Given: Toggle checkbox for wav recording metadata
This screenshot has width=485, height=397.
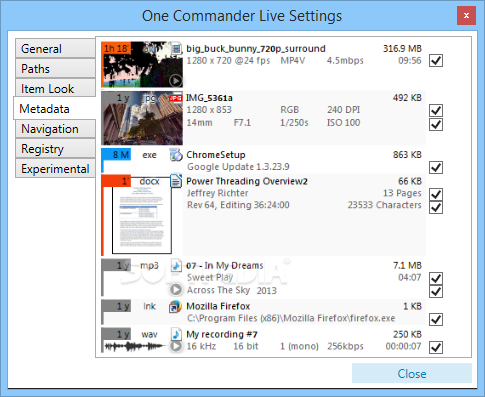Looking at the screenshot, I should (436, 347).
